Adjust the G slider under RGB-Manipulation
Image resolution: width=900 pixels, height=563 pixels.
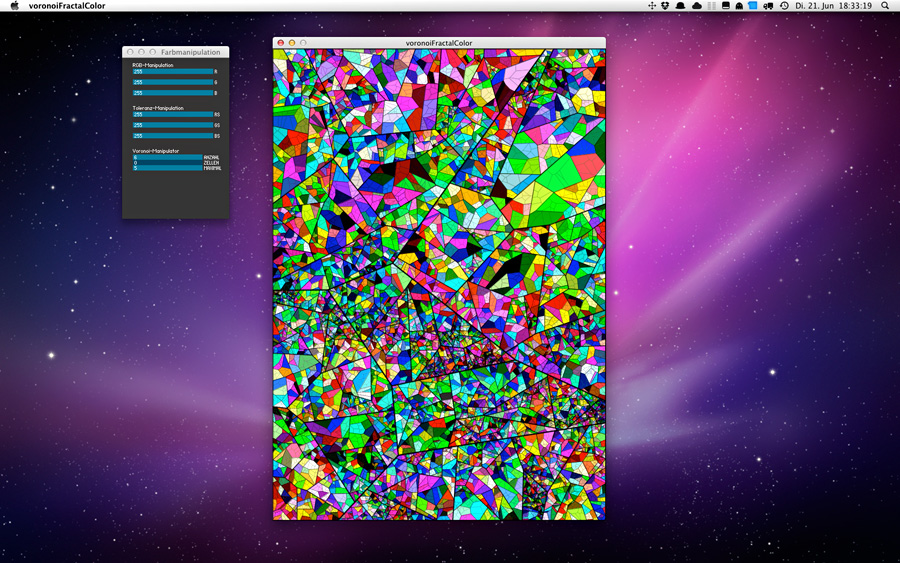(x=172, y=82)
